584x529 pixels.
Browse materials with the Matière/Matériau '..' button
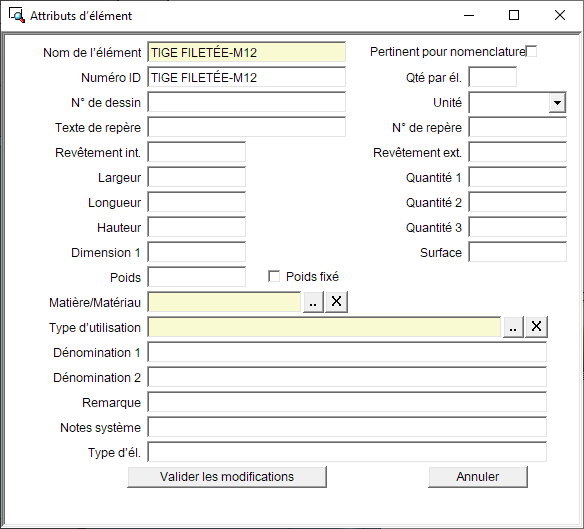pyautogui.click(x=313, y=302)
